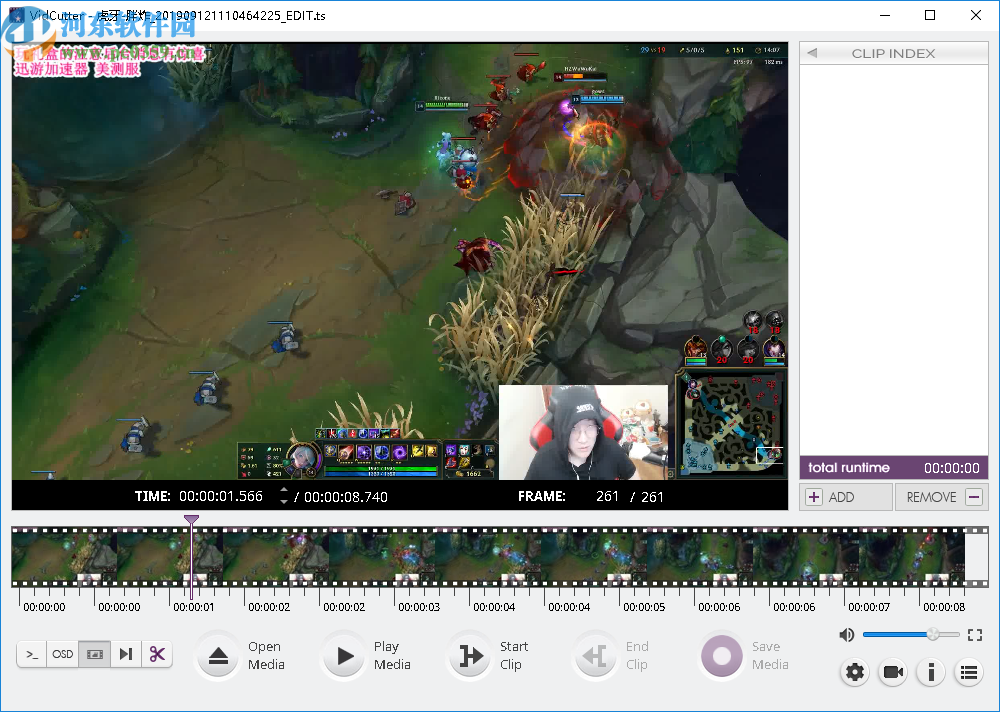
Task: Open the media information icon
Action: 931,672
